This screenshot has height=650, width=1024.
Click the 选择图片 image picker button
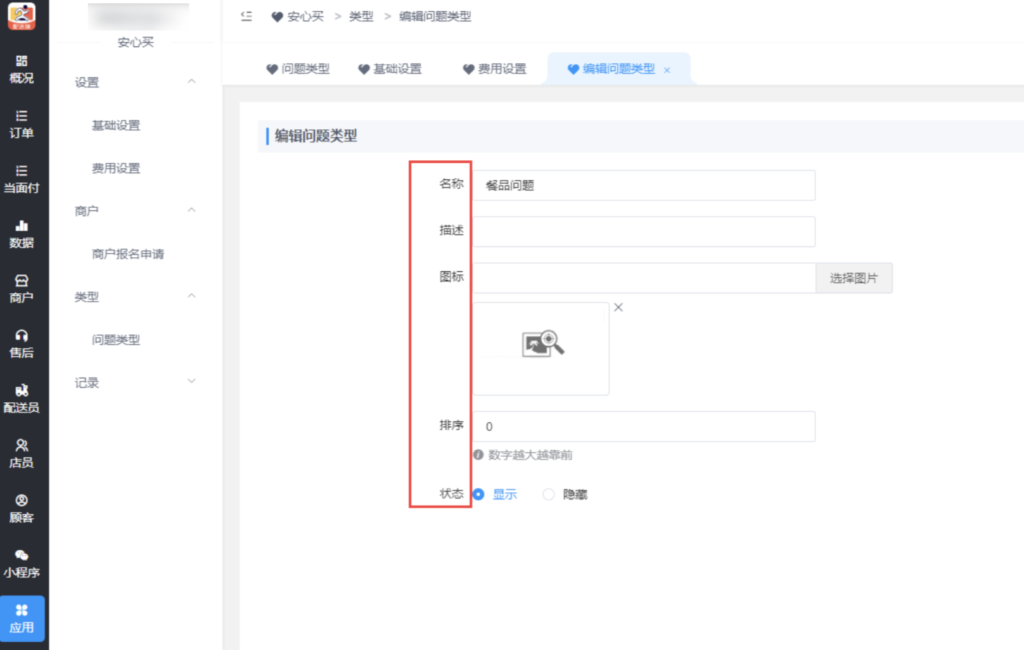854,277
